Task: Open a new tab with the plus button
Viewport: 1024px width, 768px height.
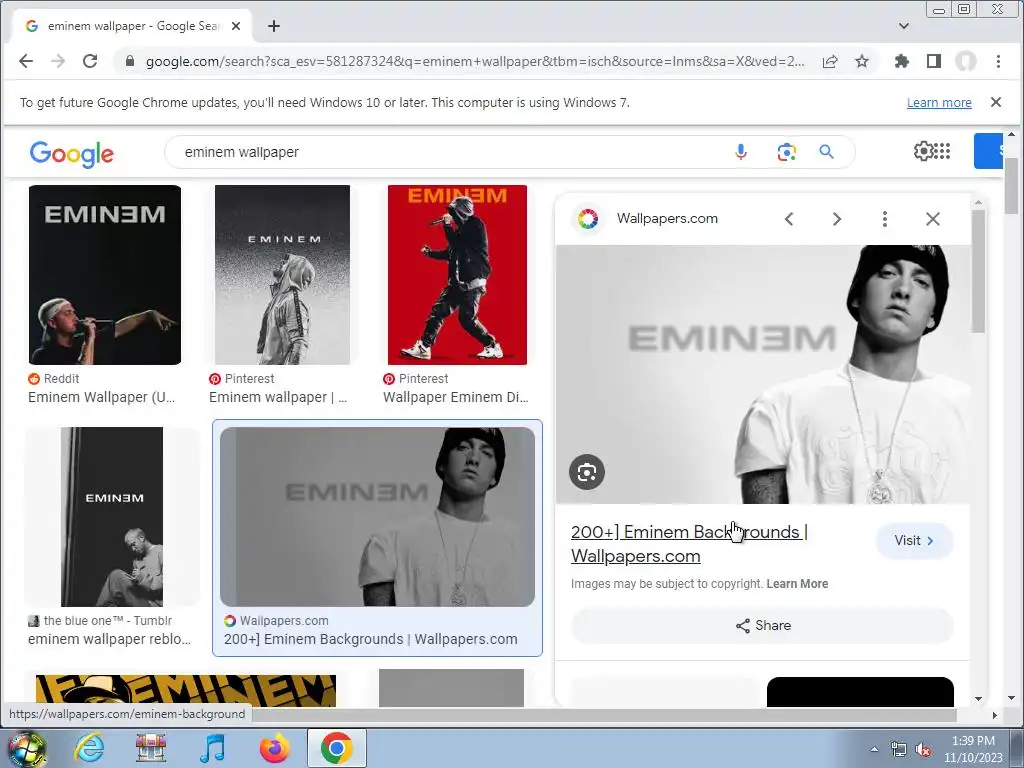Action: pyautogui.click(x=274, y=26)
